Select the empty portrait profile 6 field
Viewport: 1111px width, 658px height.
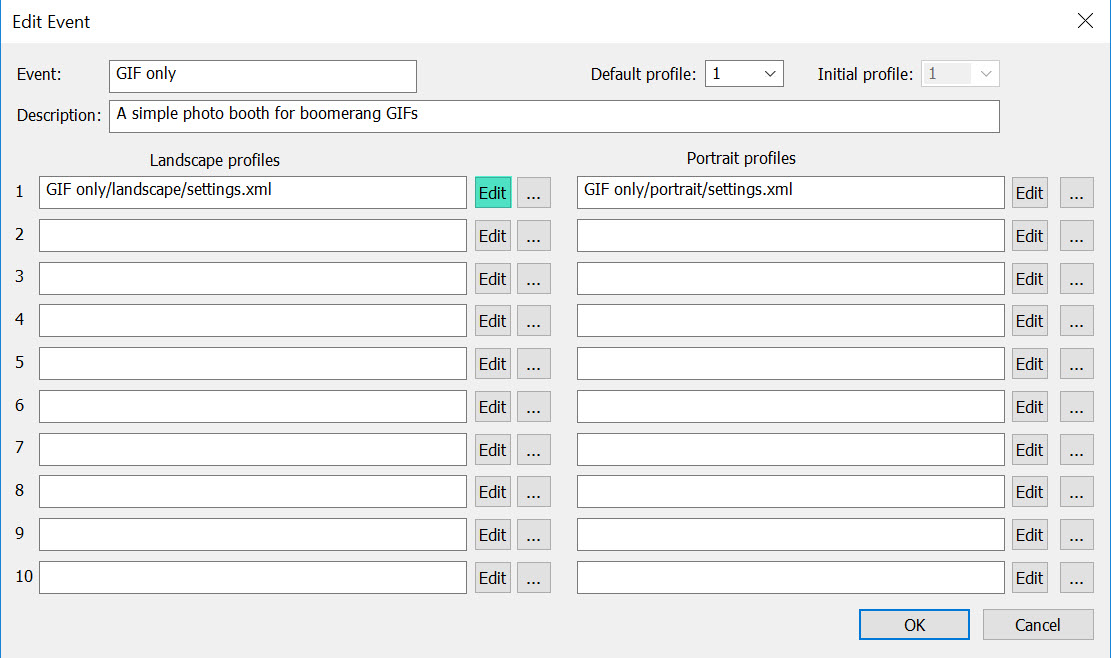click(790, 407)
